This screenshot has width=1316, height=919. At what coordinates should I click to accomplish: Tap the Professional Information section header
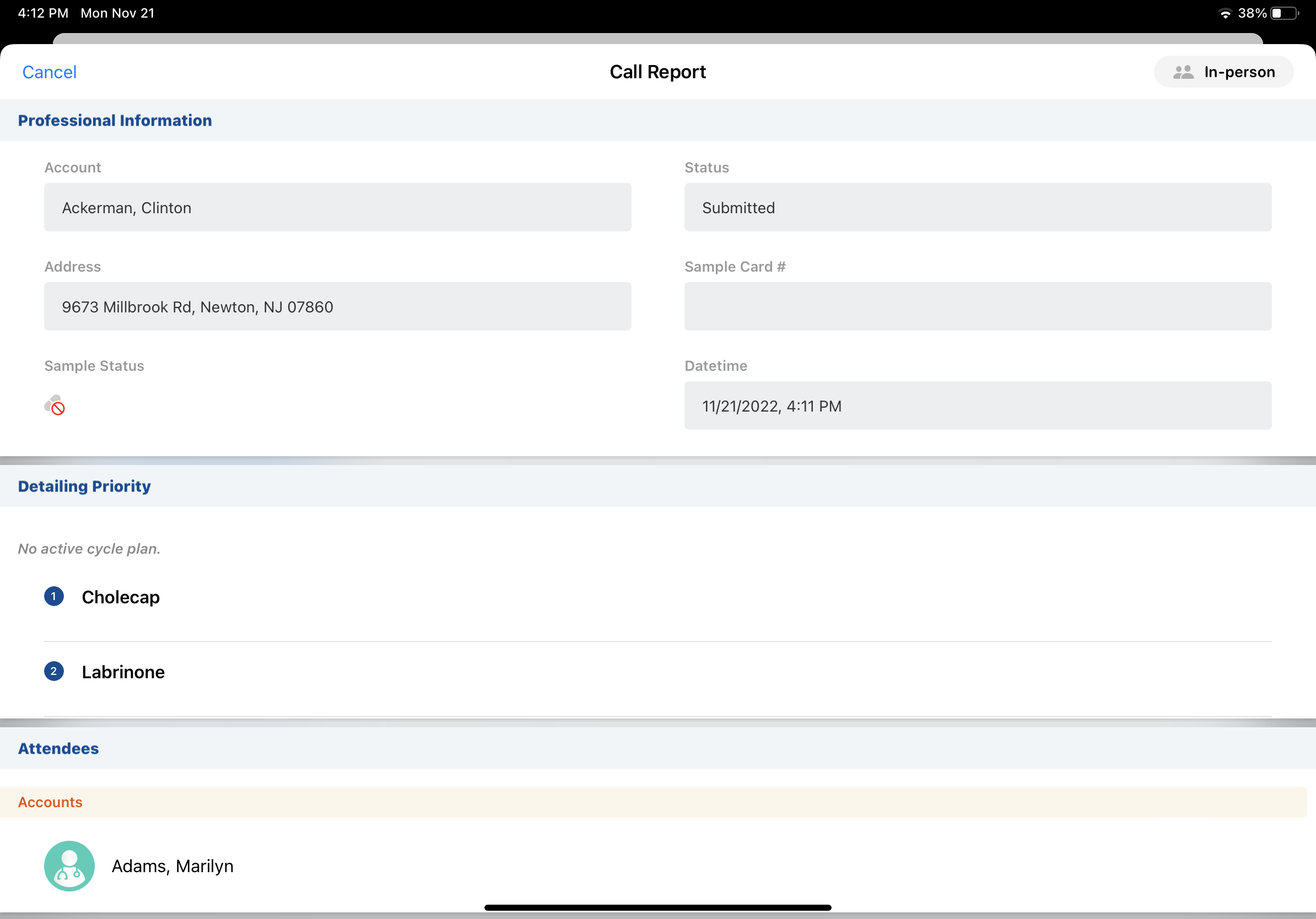[115, 120]
